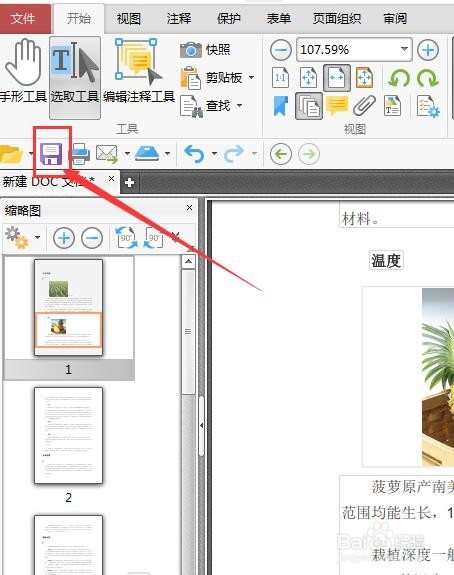The image size is (454, 575).
Task: Select fit visible page icon
Action: point(364,78)
